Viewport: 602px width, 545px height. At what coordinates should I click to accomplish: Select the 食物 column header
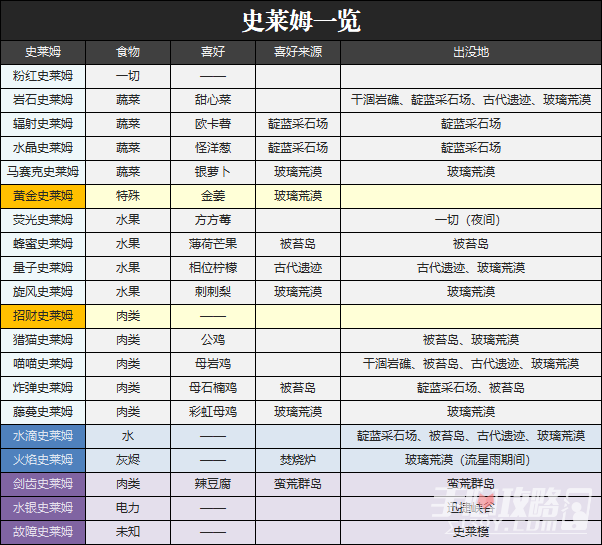coord(128,52)
